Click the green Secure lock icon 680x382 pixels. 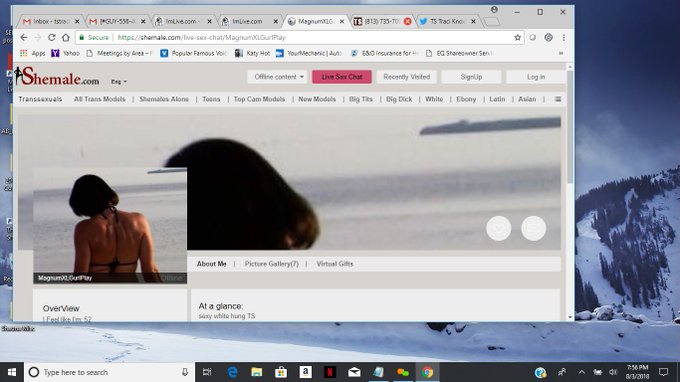(x=82, y=38)
